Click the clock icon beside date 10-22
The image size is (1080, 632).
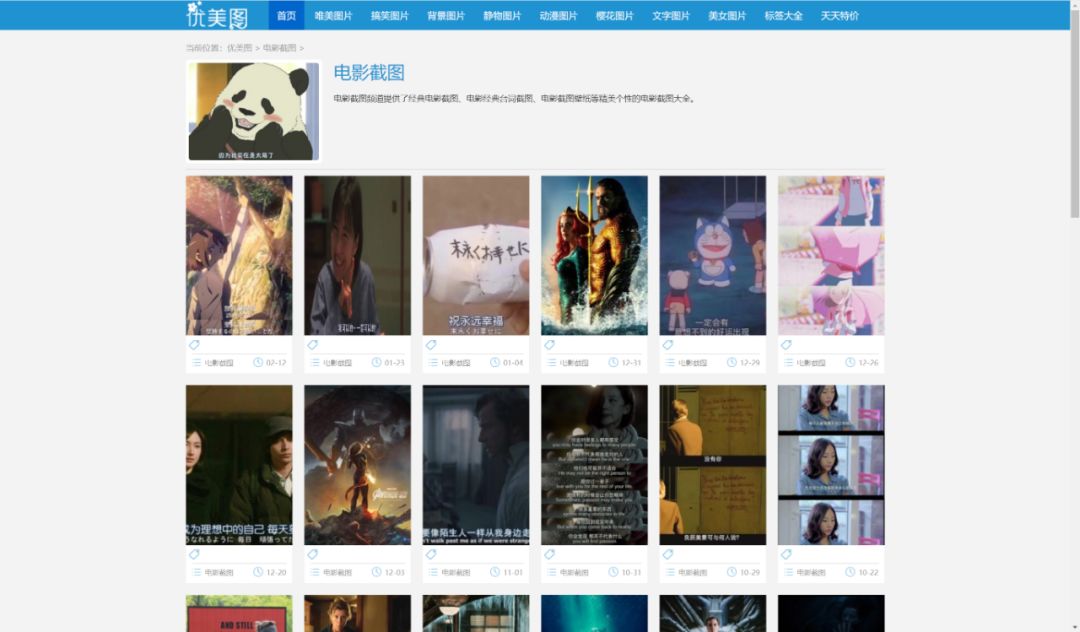[x=851, y=572]
